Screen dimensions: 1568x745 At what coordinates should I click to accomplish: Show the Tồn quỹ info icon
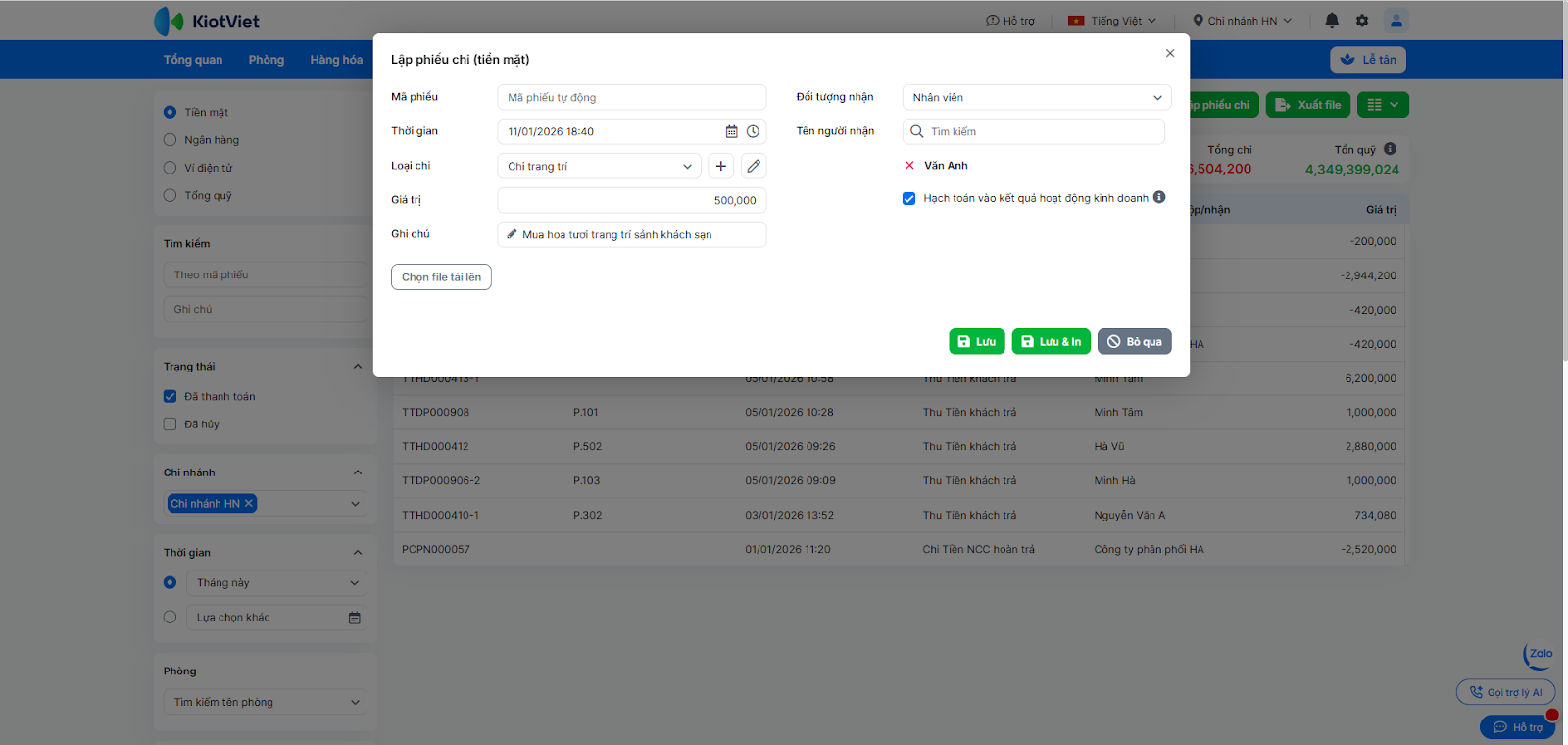[1390, 149]
